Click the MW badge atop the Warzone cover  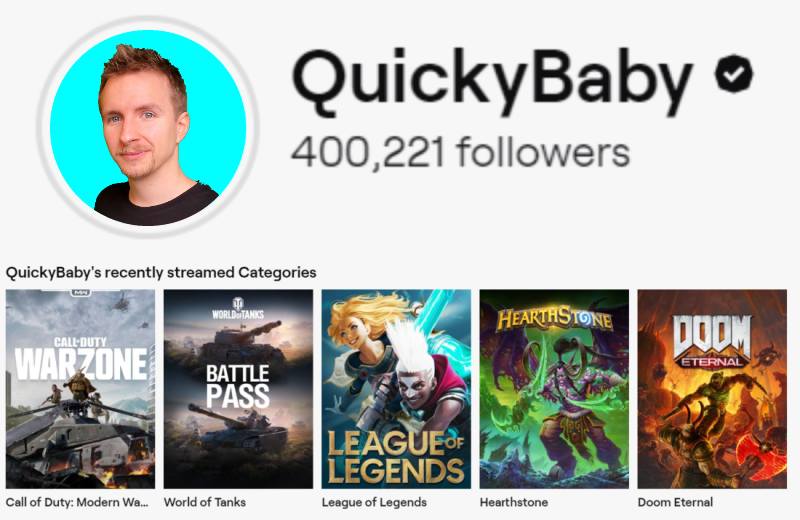80,292
